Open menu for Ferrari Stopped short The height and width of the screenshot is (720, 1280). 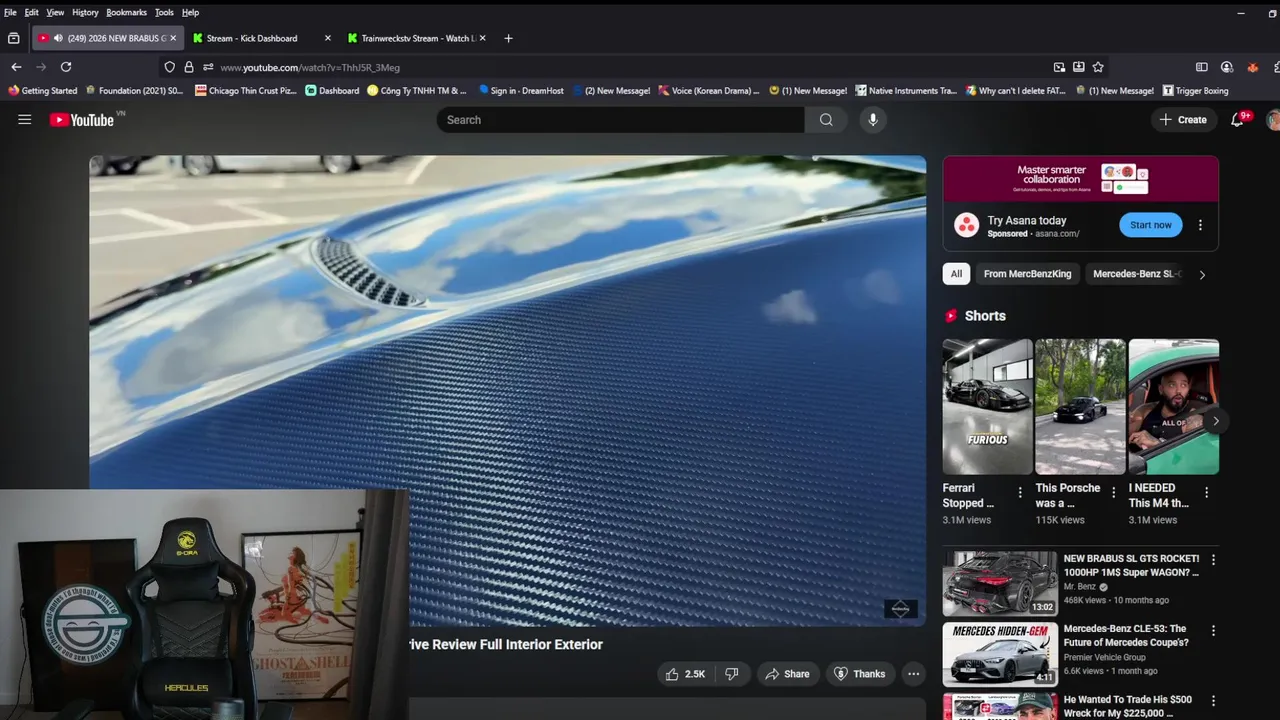(x=1020, y=492)
